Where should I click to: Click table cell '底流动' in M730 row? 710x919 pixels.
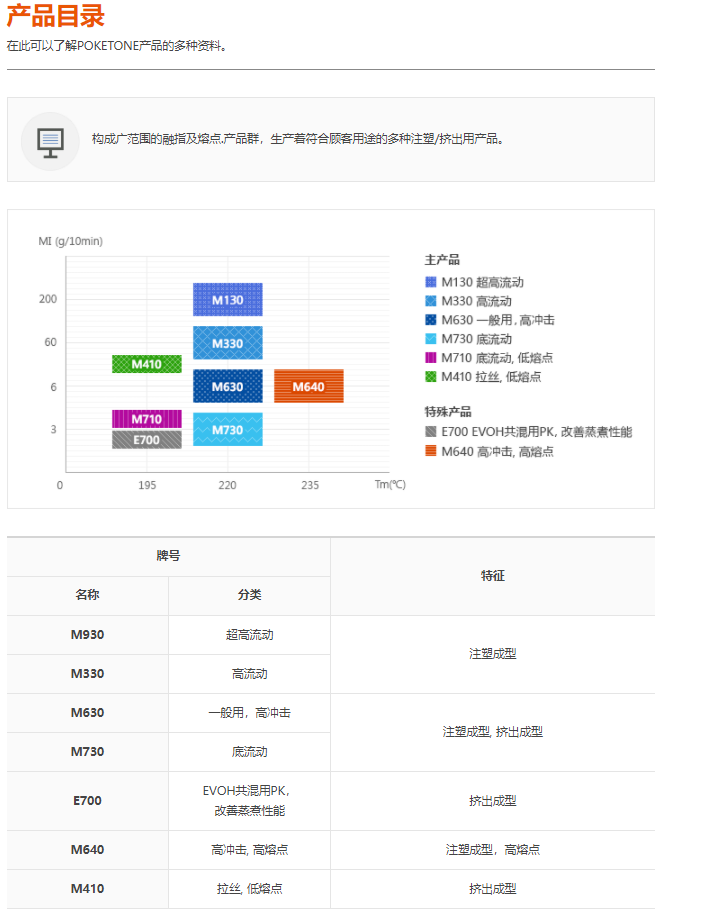[249, 751]
